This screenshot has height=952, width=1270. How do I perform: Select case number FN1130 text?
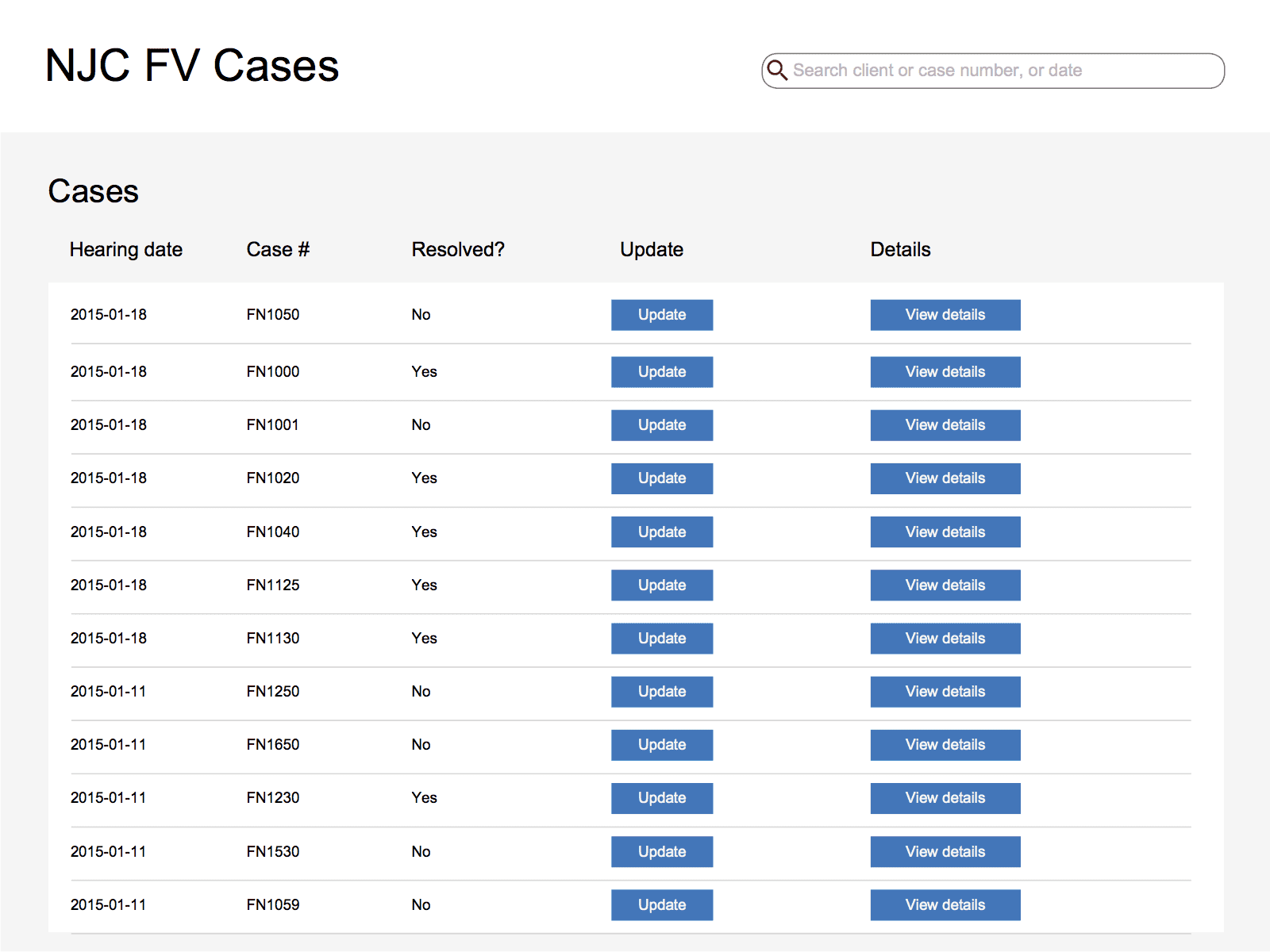point(273,639)
